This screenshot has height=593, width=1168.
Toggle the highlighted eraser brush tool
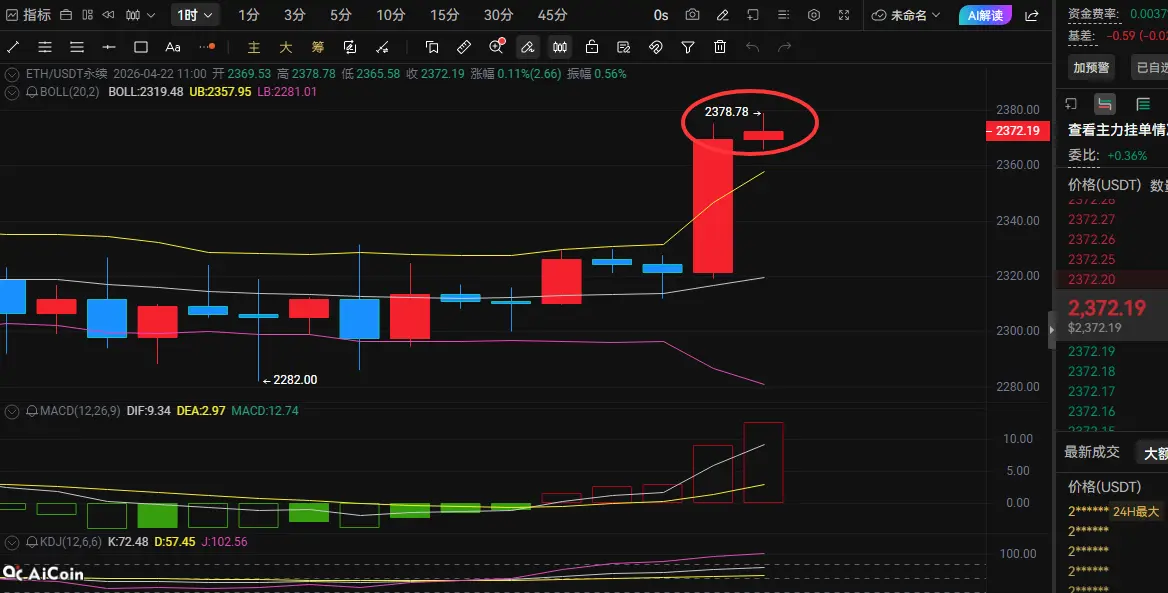pyautogui.click(x=527, y=47)
